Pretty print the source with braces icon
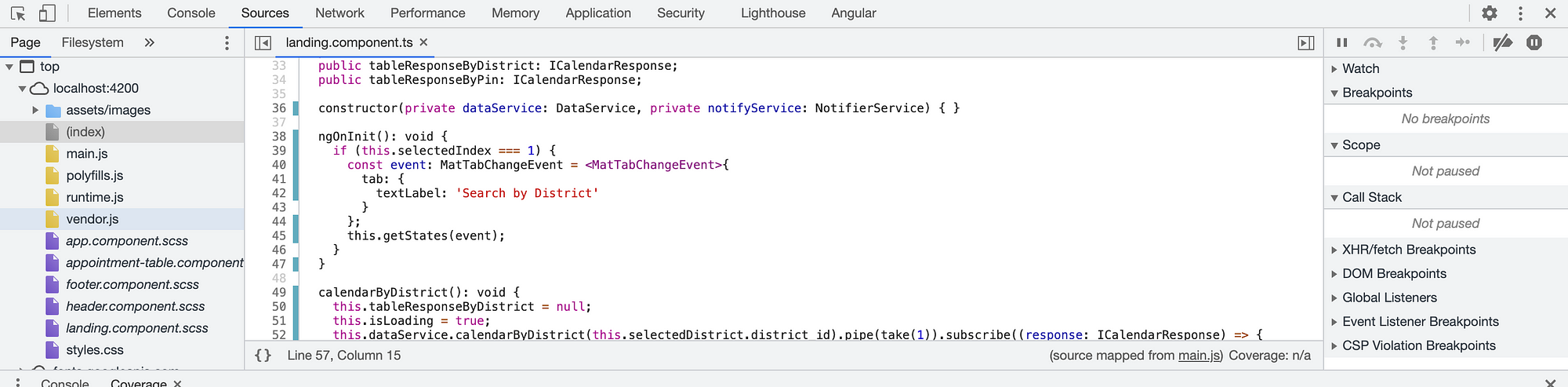 [263, 356]
